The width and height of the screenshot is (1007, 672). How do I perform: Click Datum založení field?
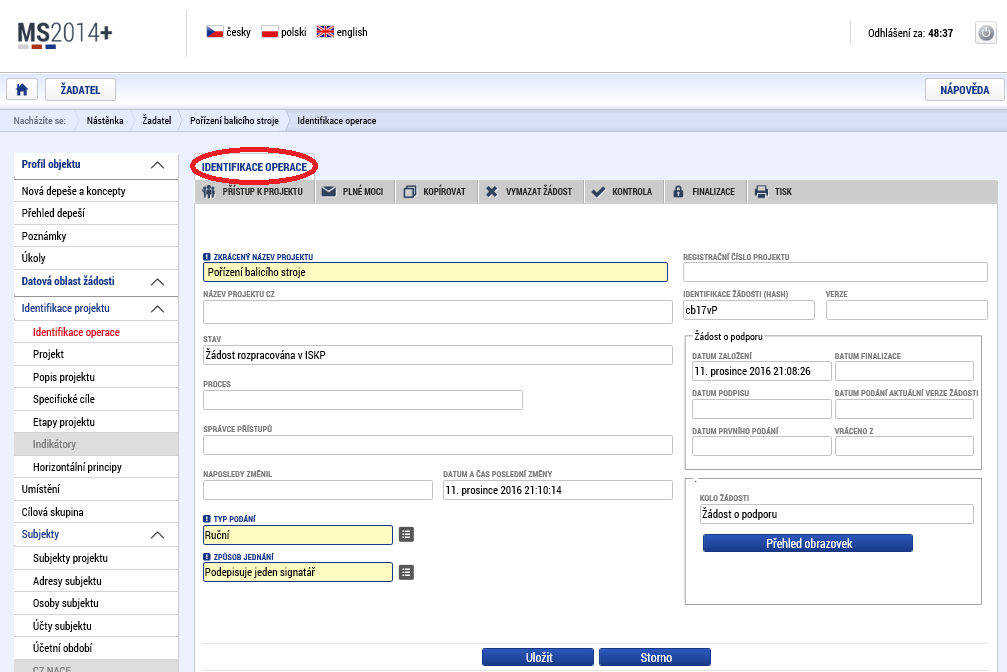[762, 371]
